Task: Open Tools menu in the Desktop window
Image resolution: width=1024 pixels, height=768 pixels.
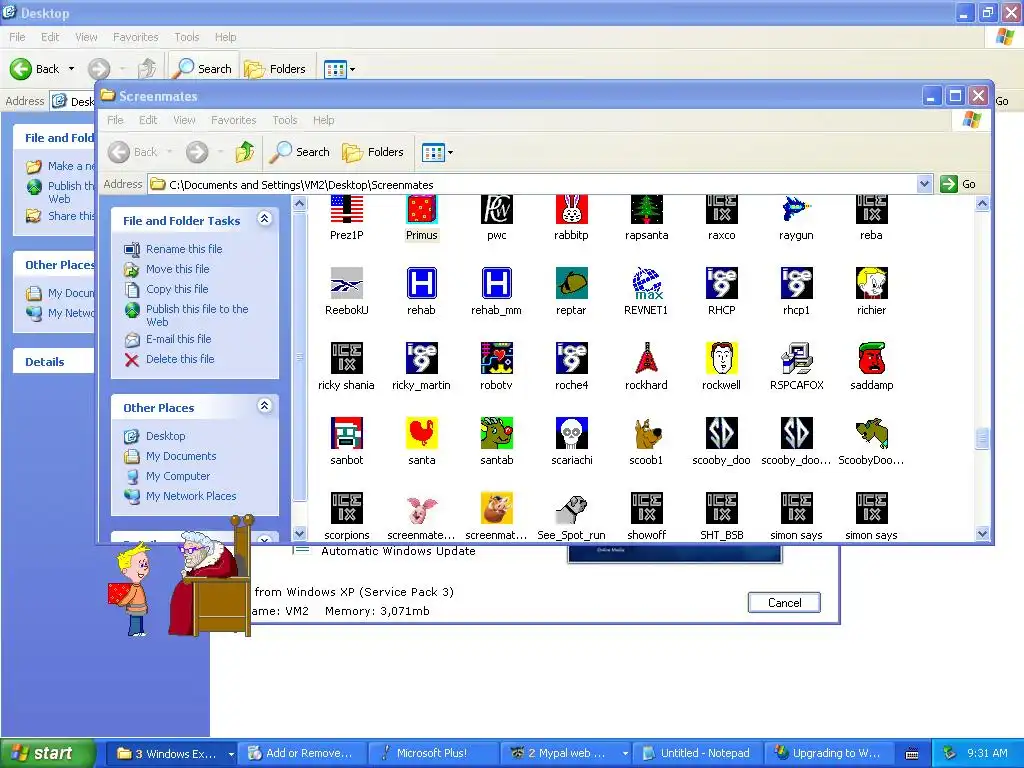Action: 187,37
